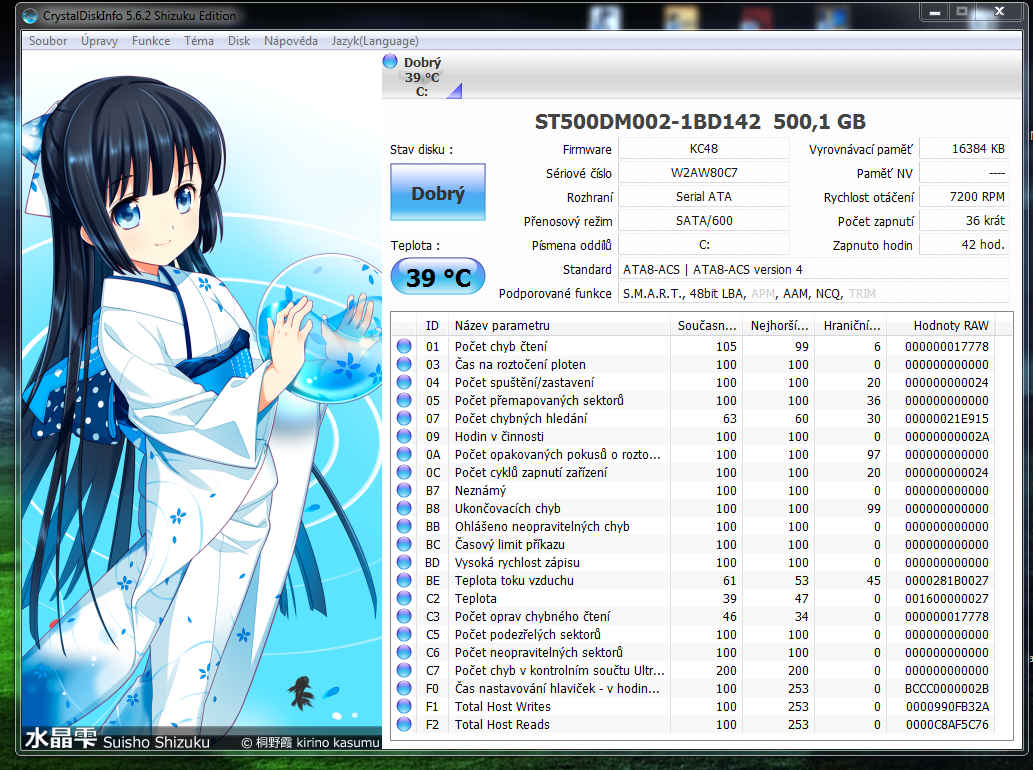This screenshot has height=770, width=1033.
Task: Click the Serial ATA interface field
Action: pos(704,196)
